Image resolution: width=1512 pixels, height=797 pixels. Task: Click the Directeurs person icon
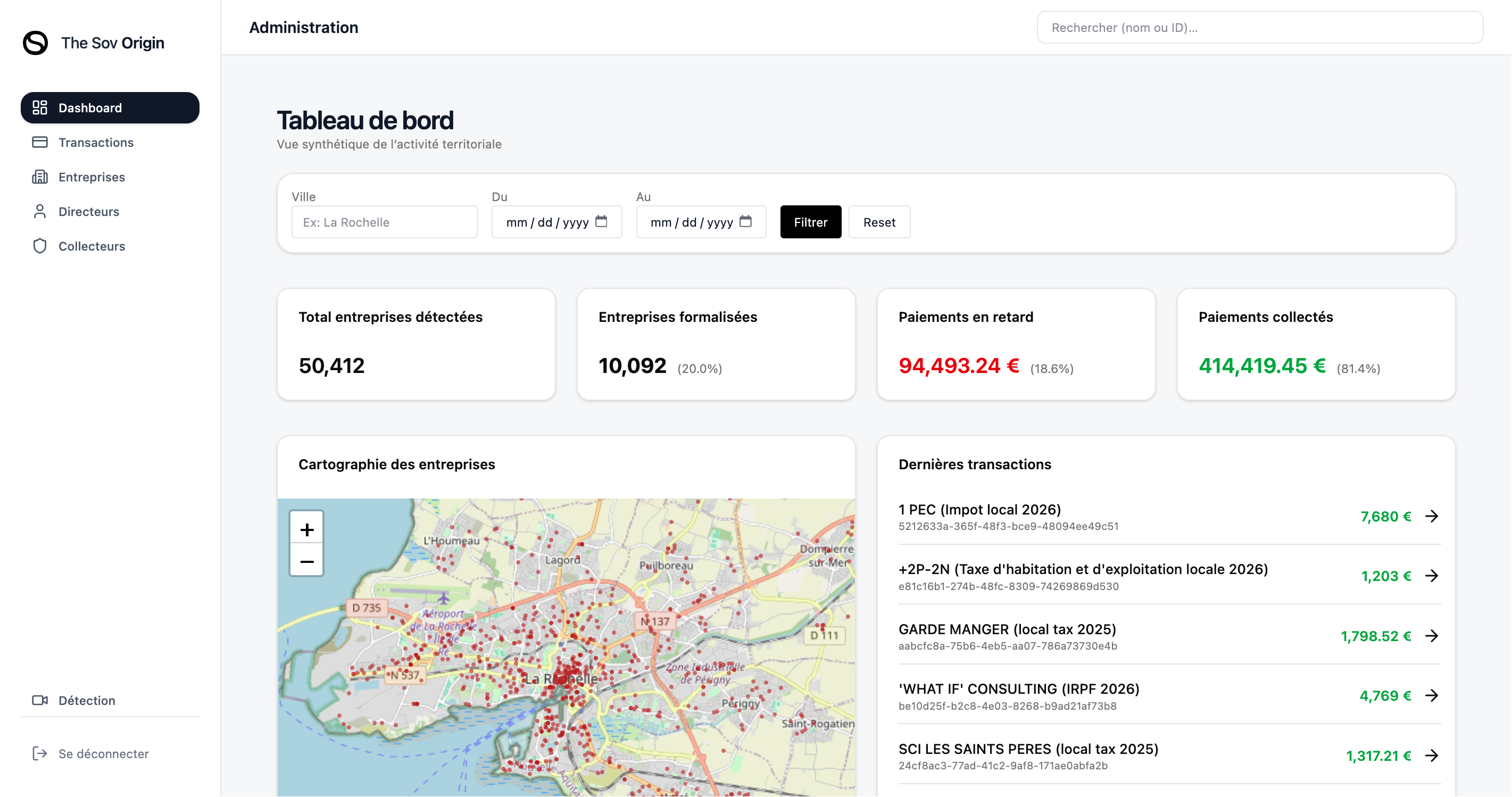click(x=40, y=212)
